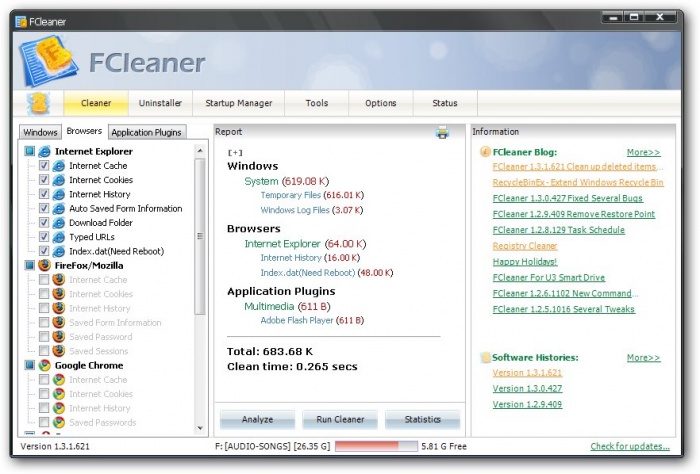Open the Uninstaller tab
Screen dimensions: 700x474
pos(160,103)
